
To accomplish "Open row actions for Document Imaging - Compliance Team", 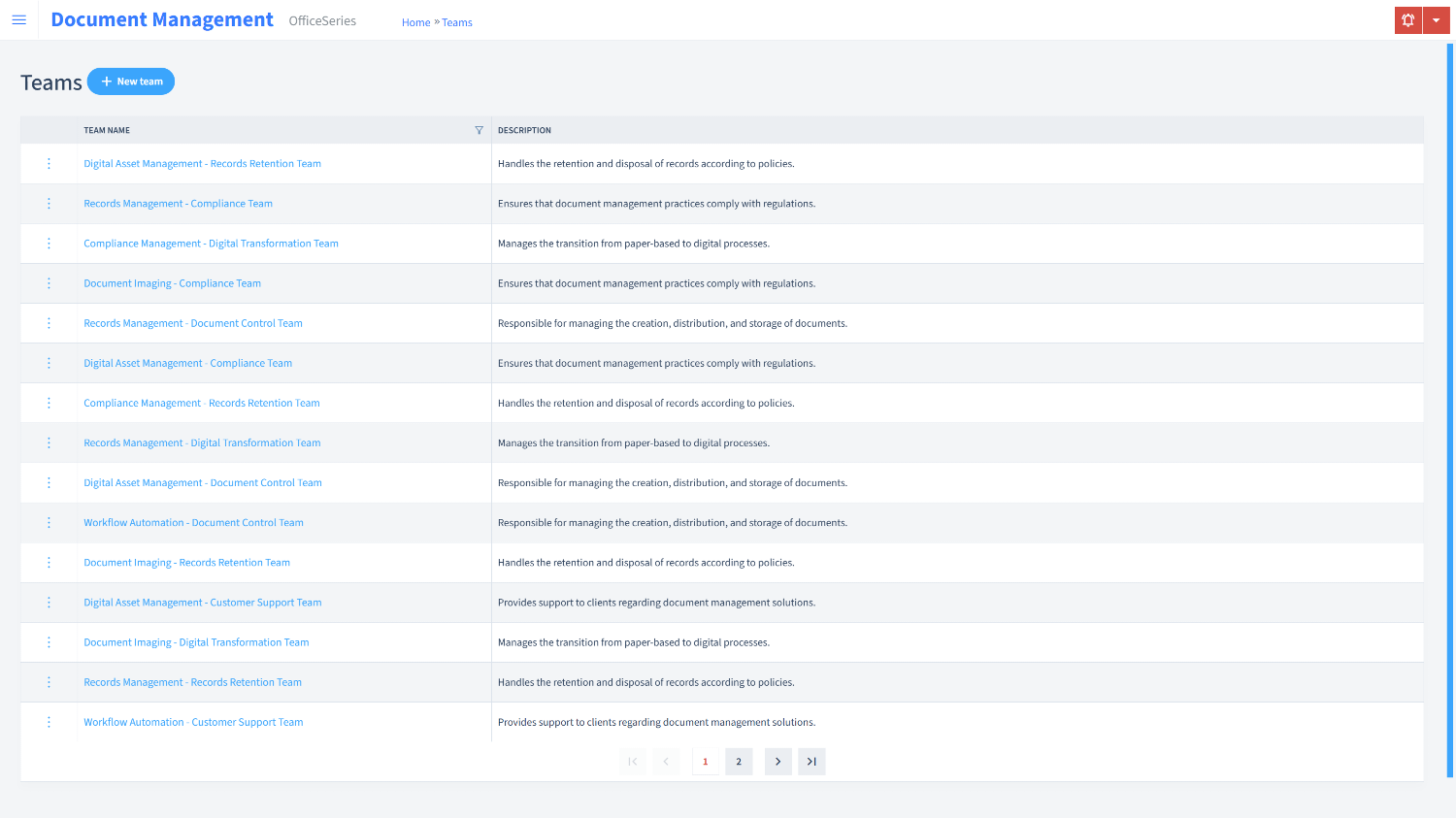I will tap(49, 282).
